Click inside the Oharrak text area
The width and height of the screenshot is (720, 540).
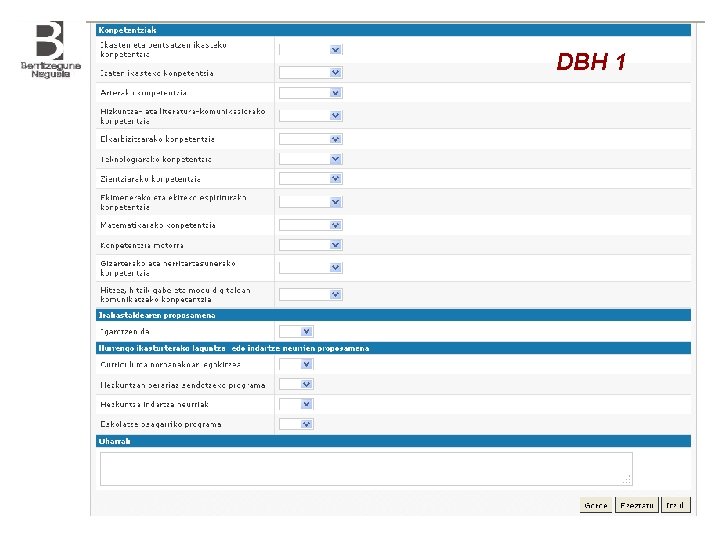pos(366,469)
